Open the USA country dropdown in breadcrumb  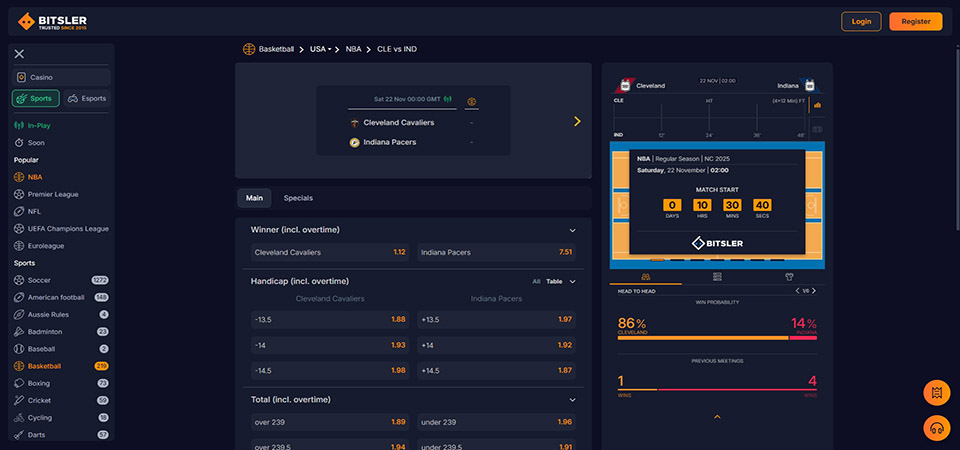point(320,49)
